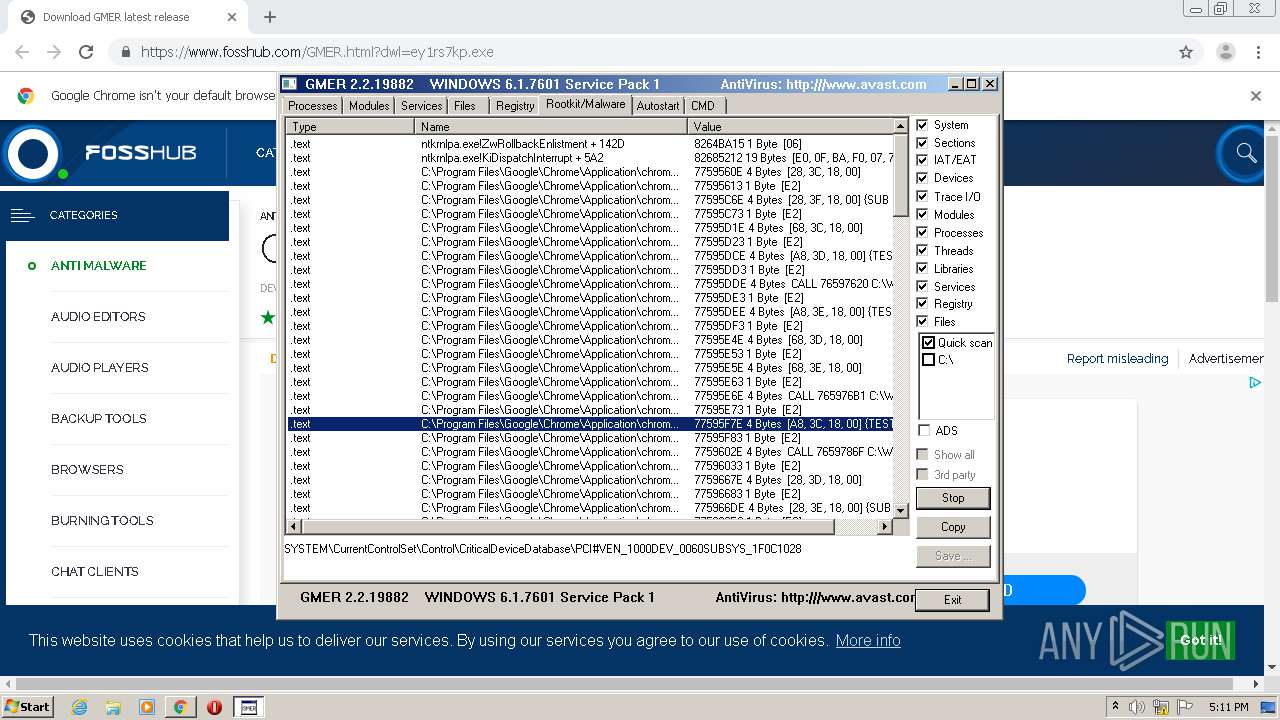This screenshot has width=1280, height=720.
Task: Sort results by Value column header
Action: [790, 127]
